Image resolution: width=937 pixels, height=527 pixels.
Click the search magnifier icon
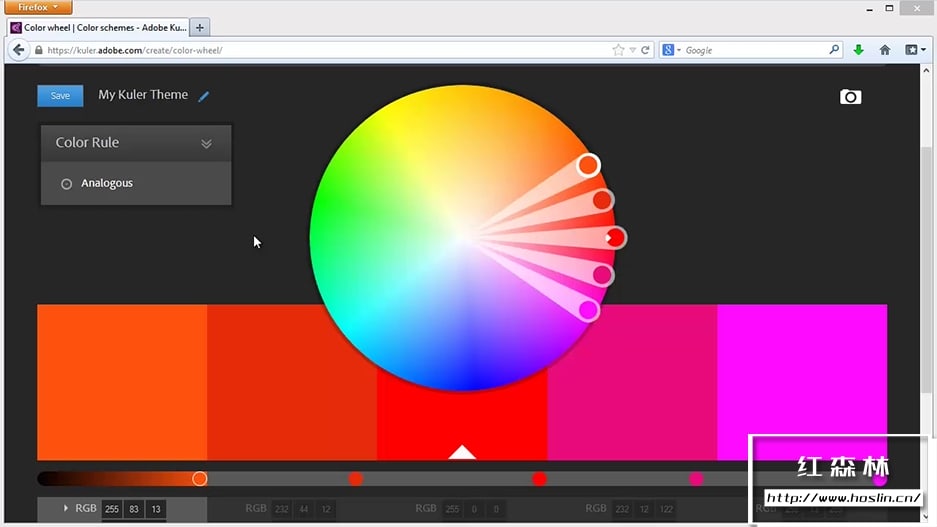click(x=834, y=50)
